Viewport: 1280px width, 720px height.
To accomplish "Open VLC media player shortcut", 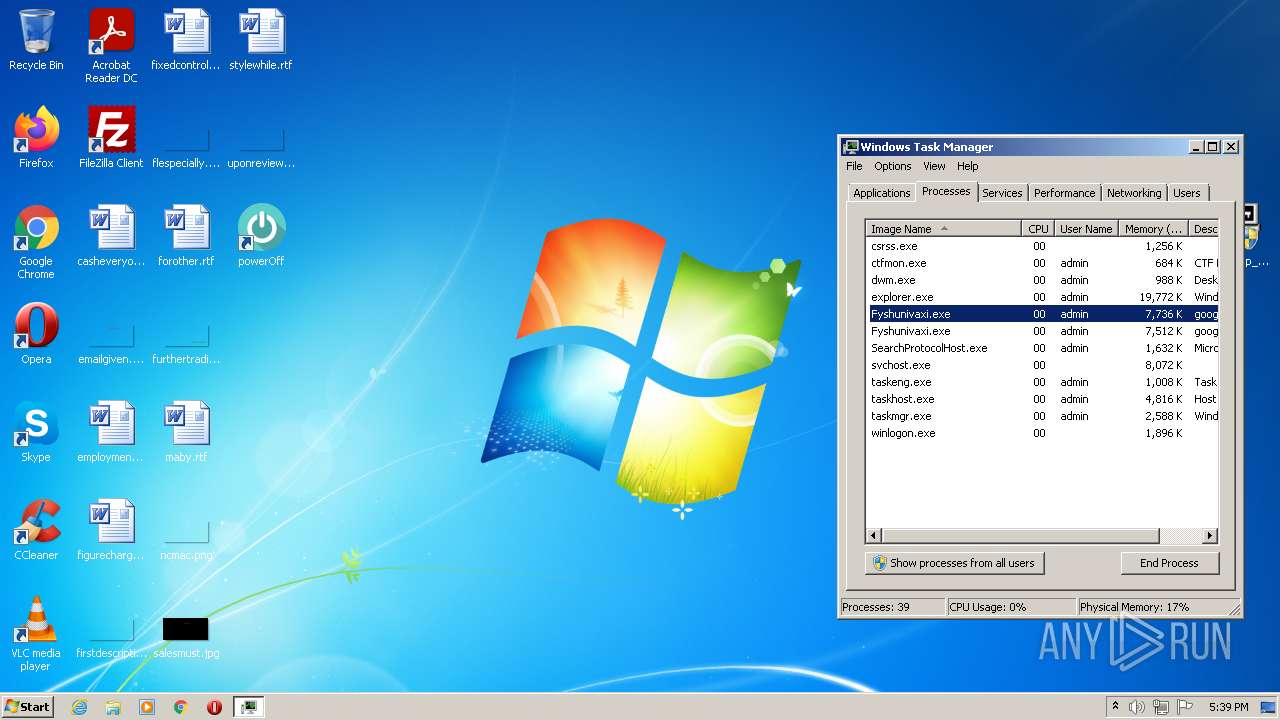I will (x=36, y=634).
